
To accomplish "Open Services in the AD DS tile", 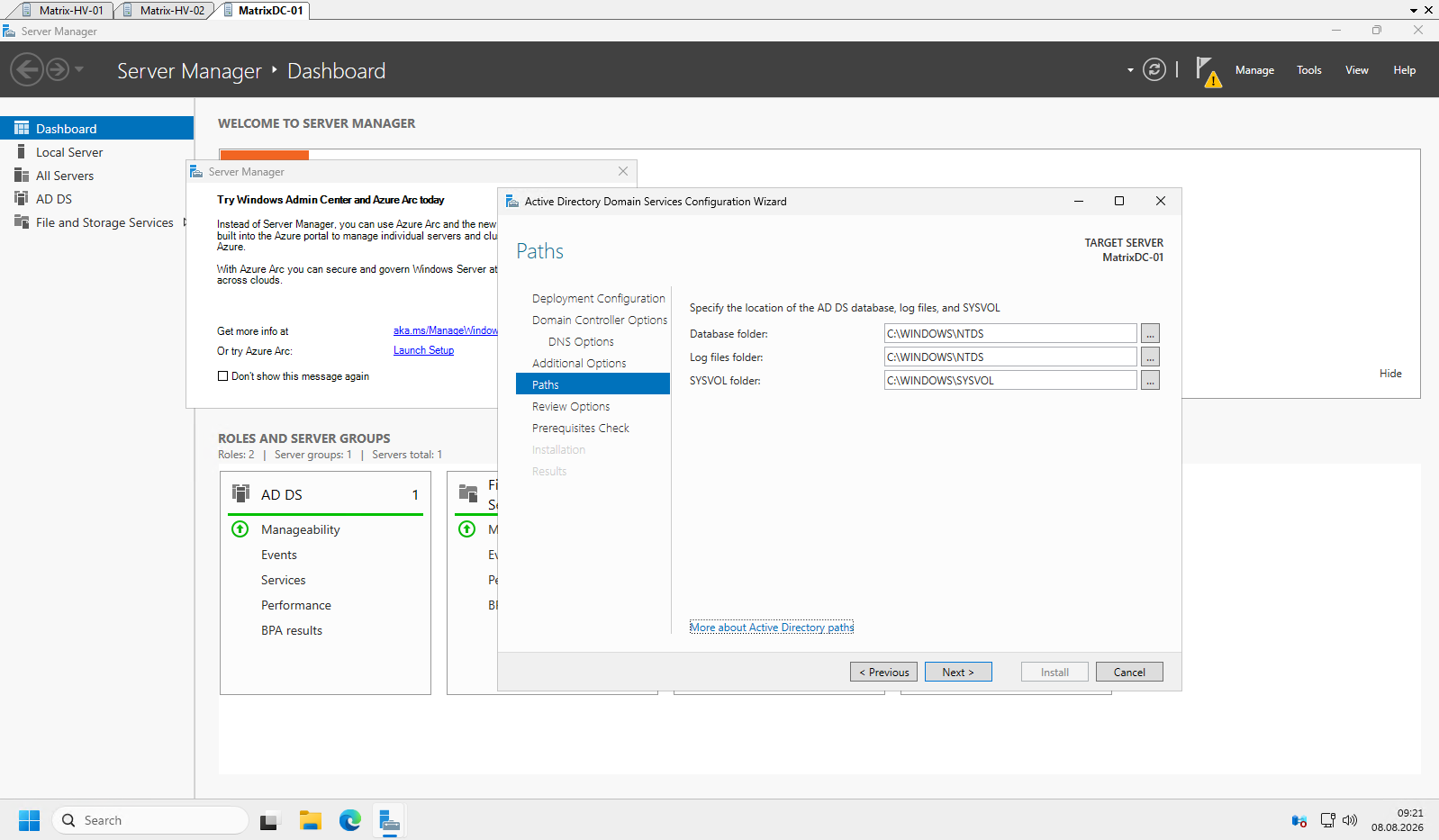I will click(284, 580).
